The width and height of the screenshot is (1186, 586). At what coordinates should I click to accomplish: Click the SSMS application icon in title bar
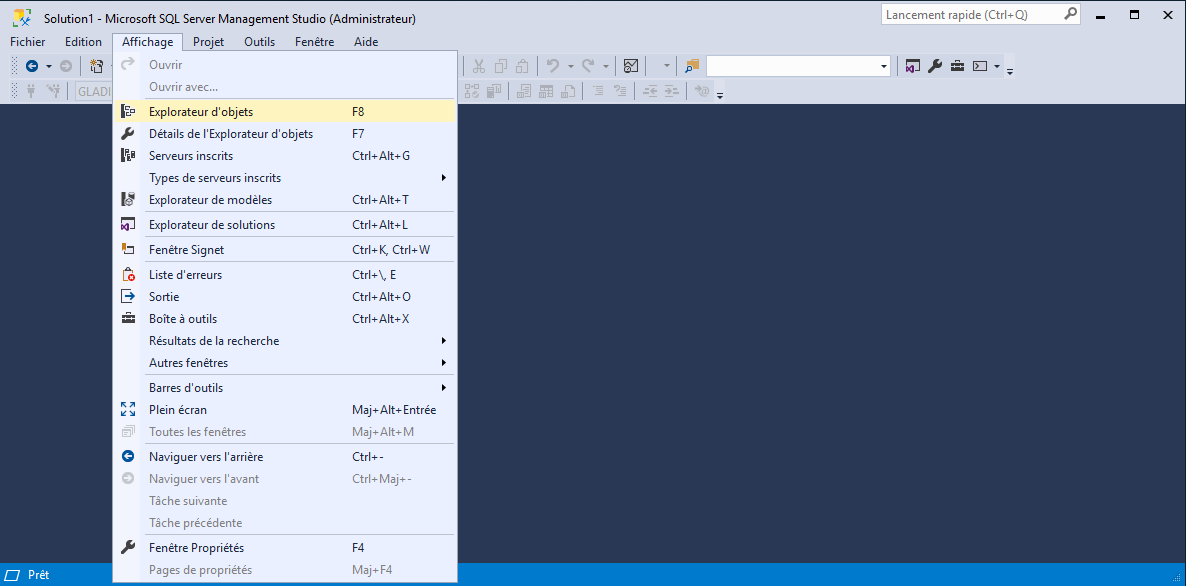pyautogui.click(x=22, y=17)
